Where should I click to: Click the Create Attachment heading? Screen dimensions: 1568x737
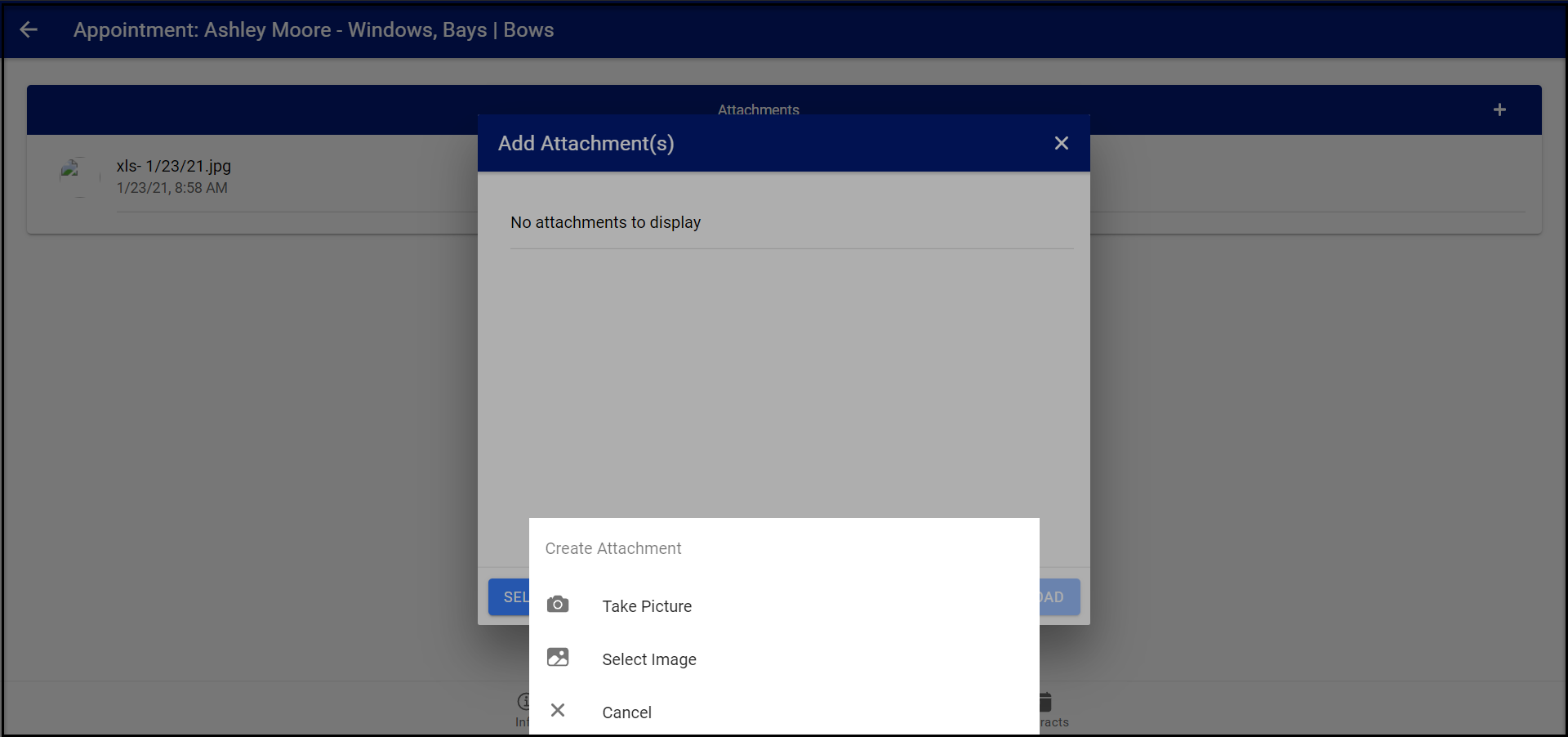[613, 548]
